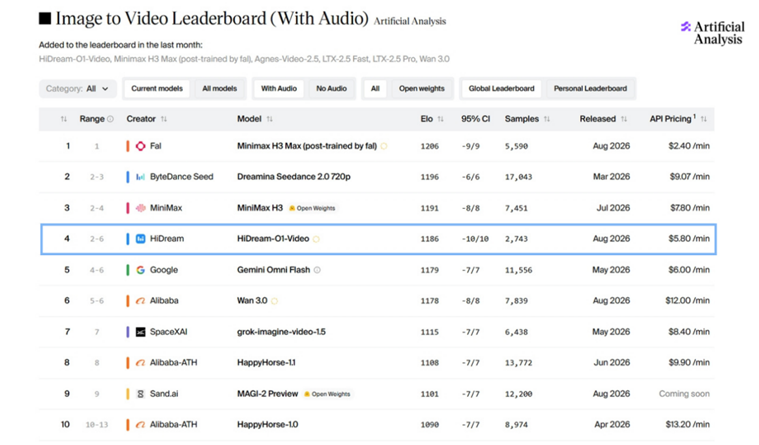
Task: Open the grok-imagine-video-1.5 model link
Action: point(281,332)
